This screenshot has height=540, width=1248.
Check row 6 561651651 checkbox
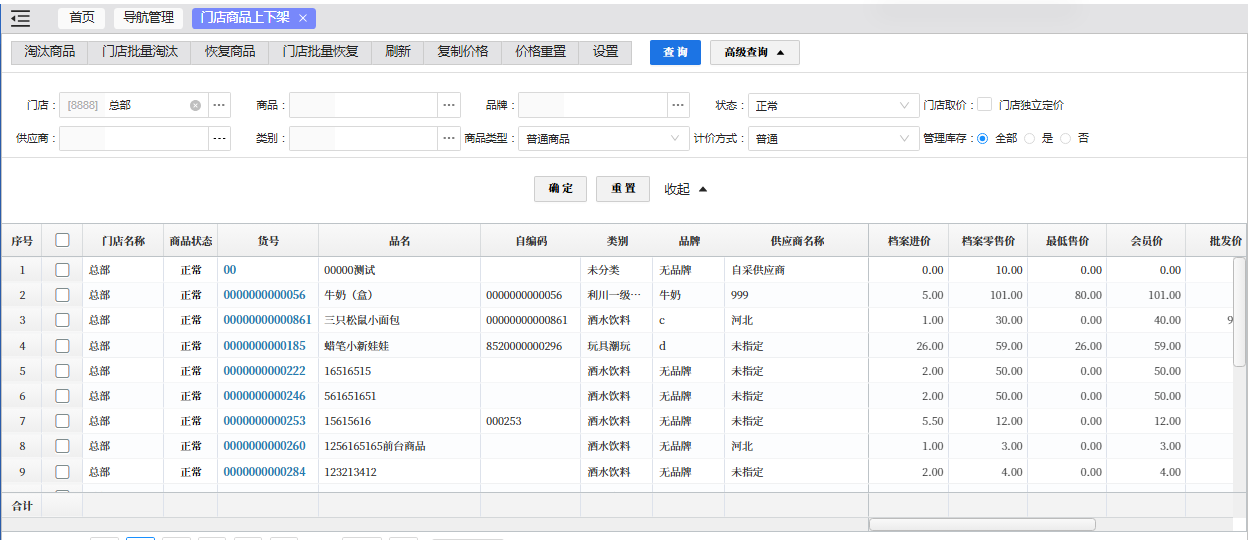pyautogui.click(x=62, y=396)
